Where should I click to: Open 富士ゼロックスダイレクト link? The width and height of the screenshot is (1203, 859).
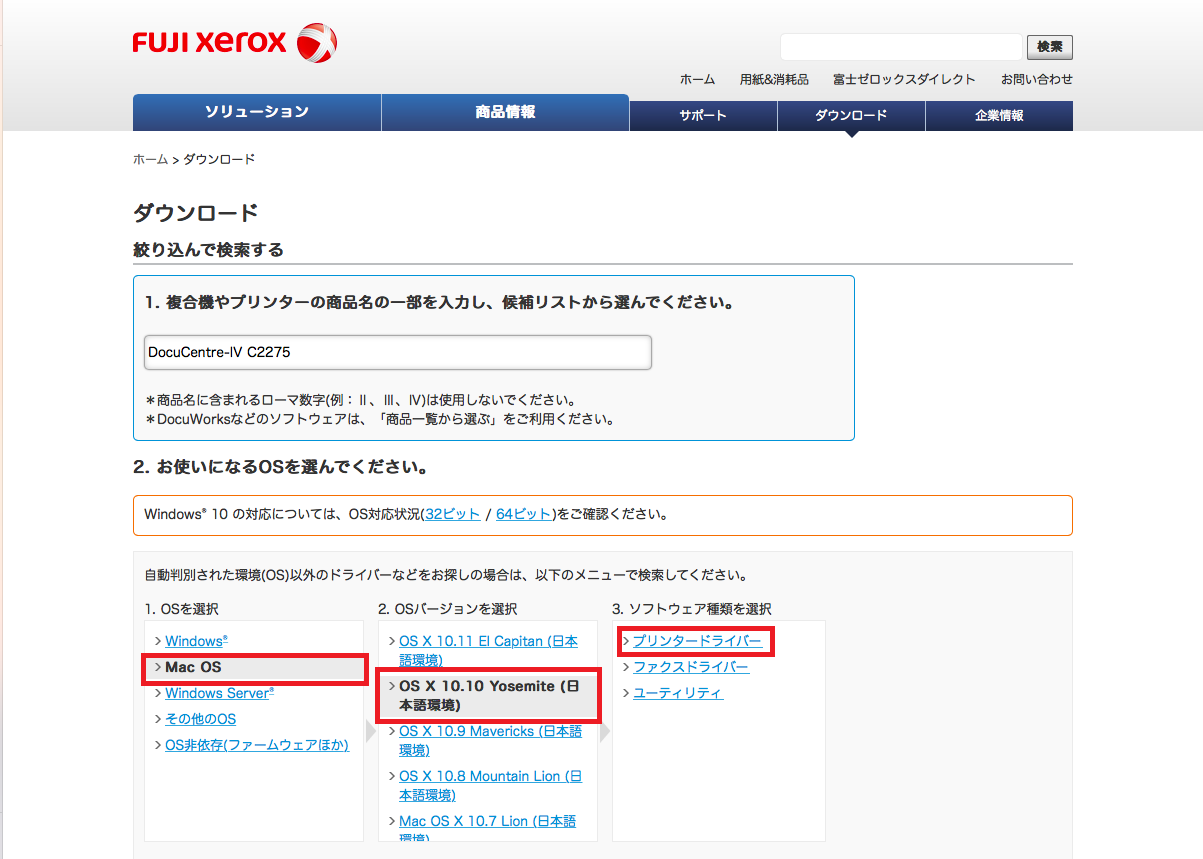(904, 79)
